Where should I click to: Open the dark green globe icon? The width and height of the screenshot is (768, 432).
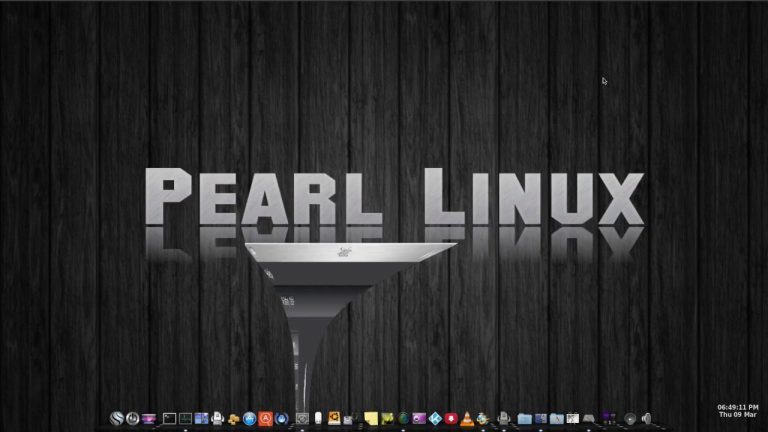pos(404,418)
